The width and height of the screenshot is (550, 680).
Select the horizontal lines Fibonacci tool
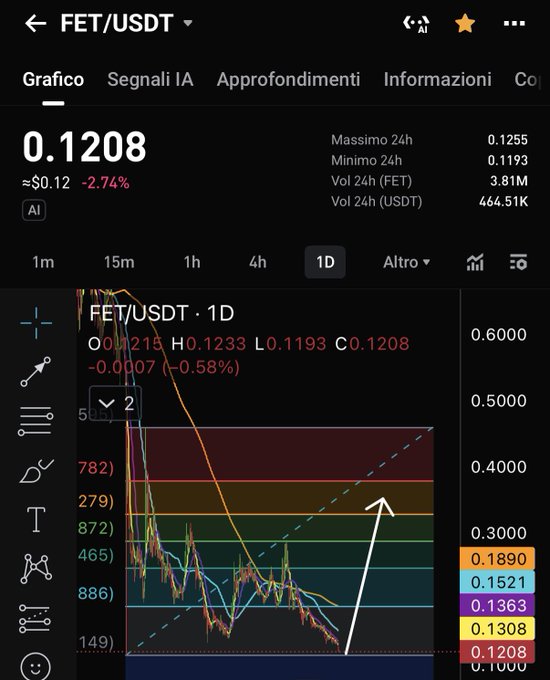click(36, 421)
